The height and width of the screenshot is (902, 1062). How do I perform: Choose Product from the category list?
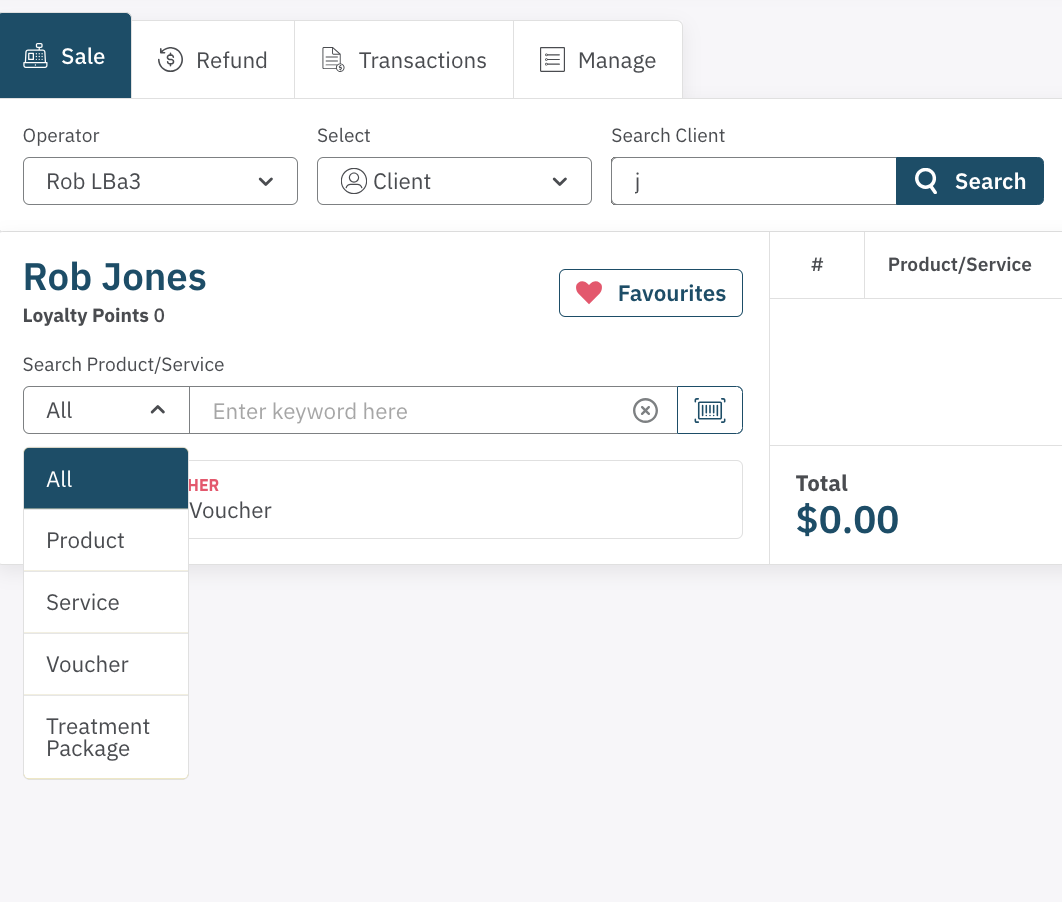tap(86, 541)
